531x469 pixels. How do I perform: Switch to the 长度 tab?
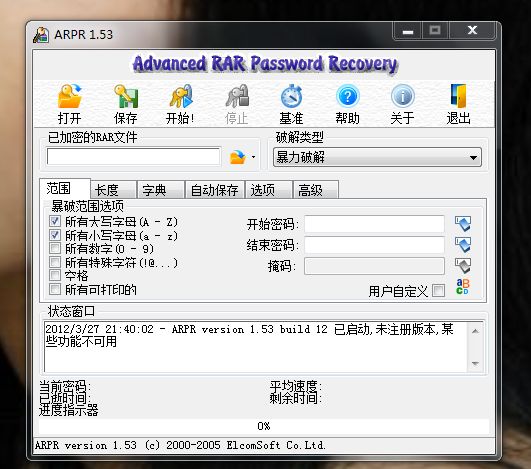coord(114,190)
